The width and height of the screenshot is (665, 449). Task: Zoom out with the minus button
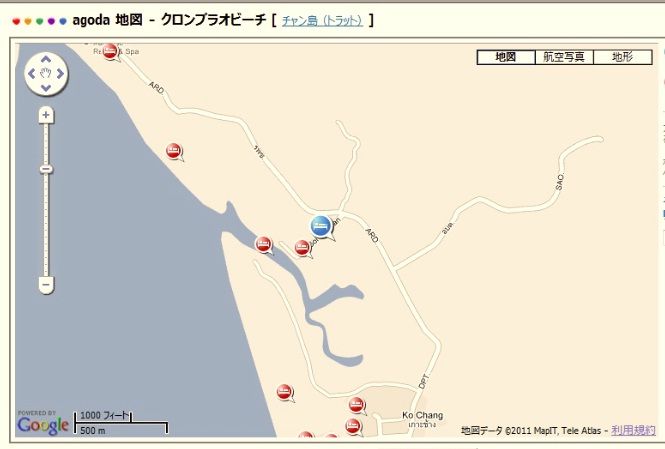[x=46, y=284]
